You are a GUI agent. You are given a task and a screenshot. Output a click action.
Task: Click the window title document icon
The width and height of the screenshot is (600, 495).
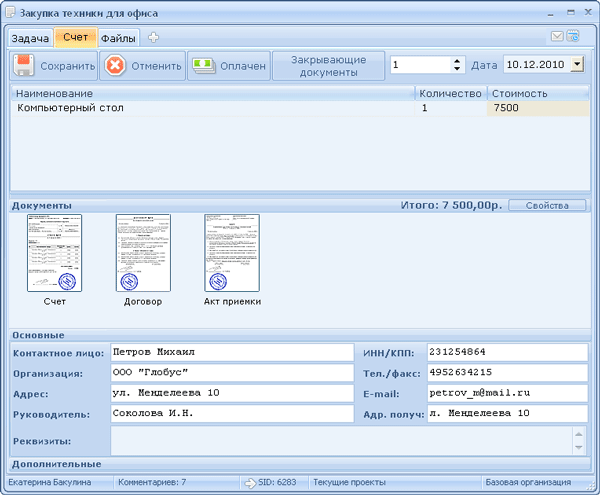click(11, 13)
